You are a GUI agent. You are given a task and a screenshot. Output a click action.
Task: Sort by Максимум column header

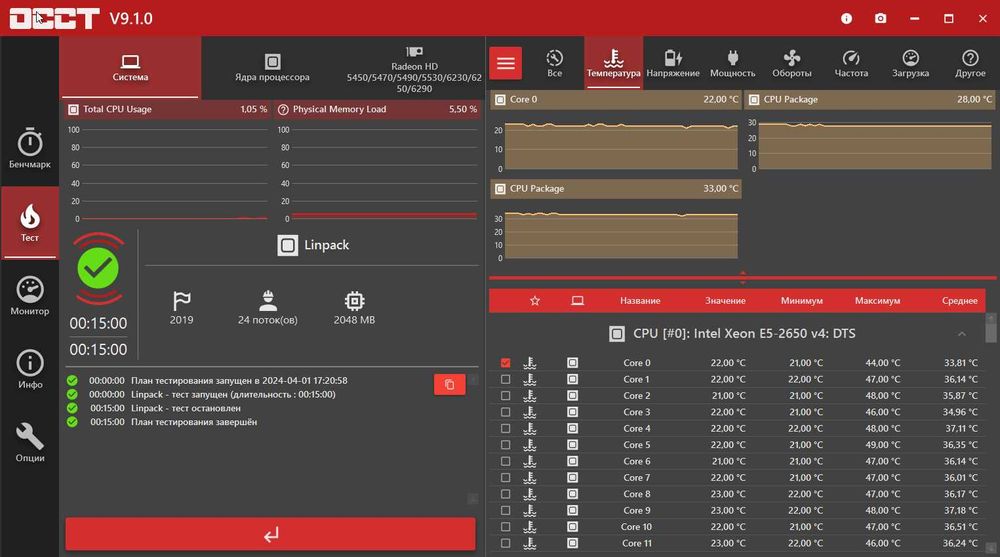[x=878, y=301]
